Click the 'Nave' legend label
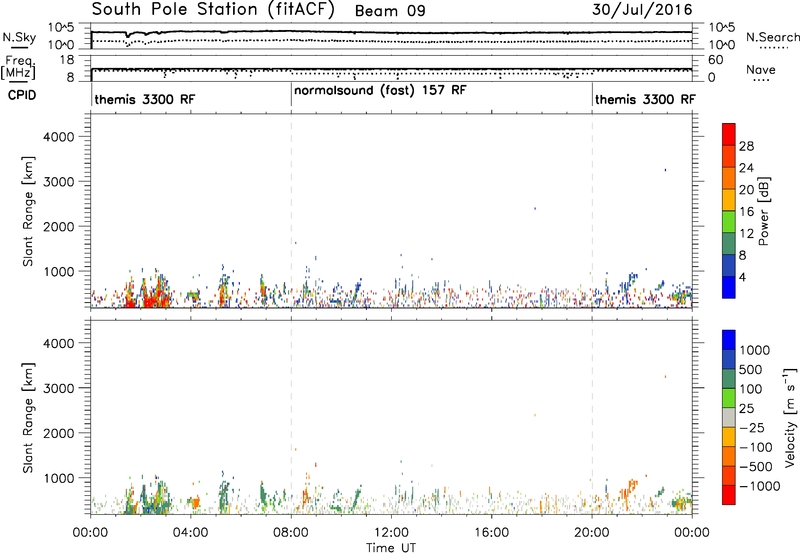The image size is (800, 554). coord(760,69)
